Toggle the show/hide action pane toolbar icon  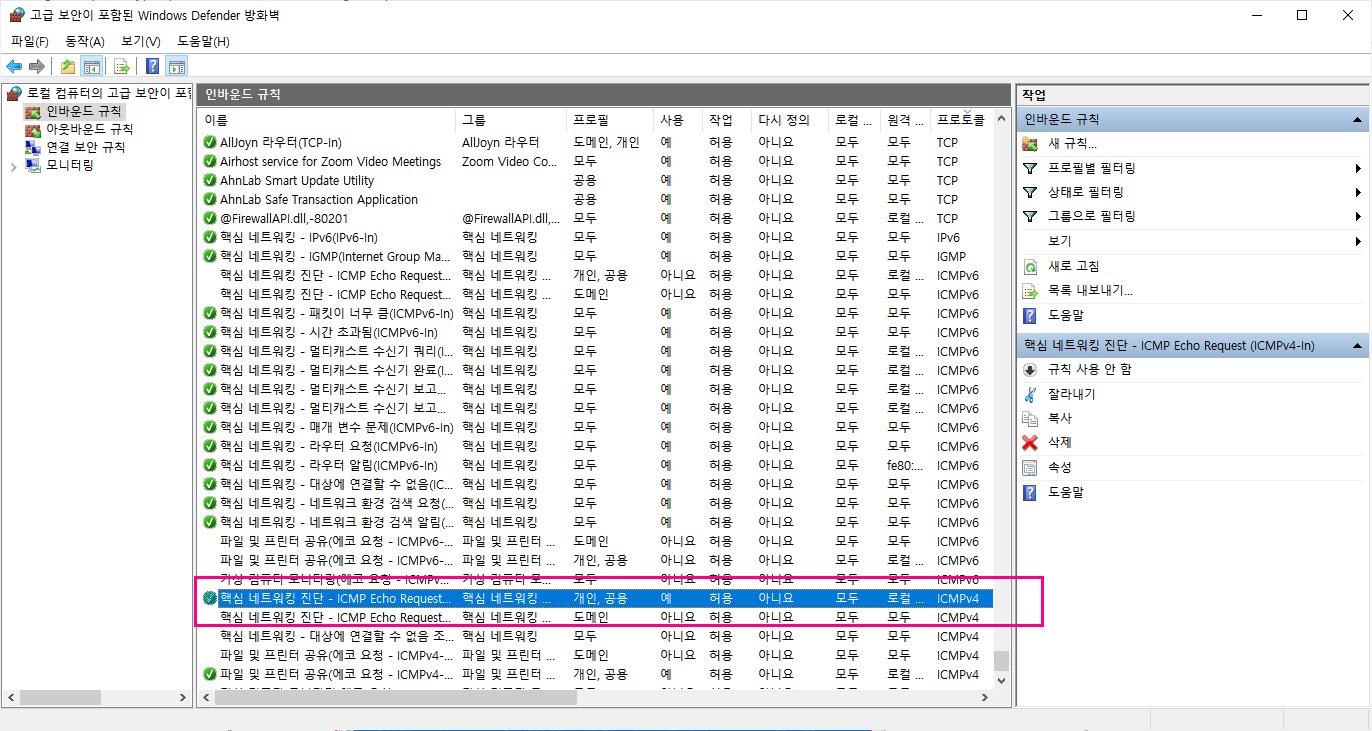point(177,67)
